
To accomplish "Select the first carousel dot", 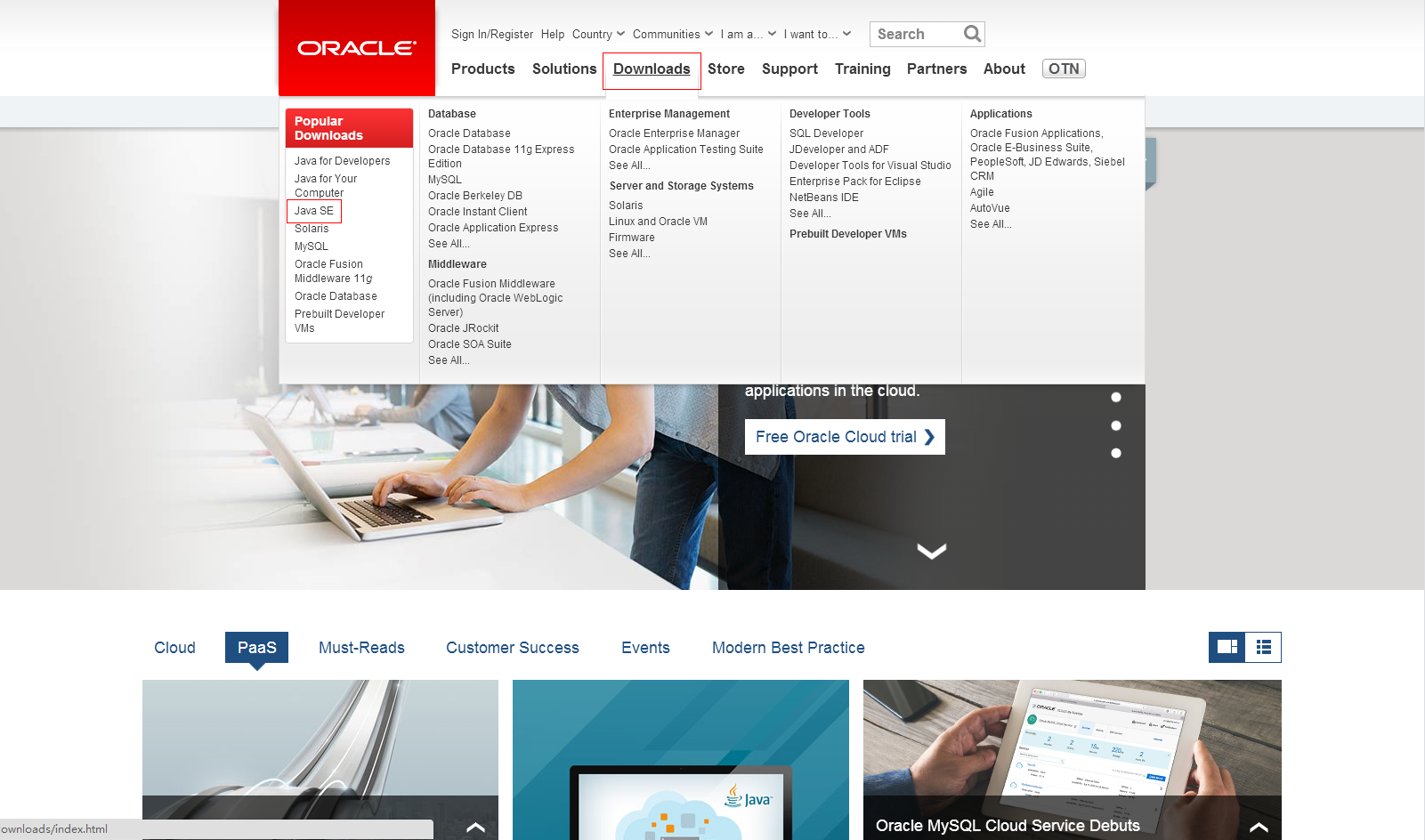I will coord(1116,397).
